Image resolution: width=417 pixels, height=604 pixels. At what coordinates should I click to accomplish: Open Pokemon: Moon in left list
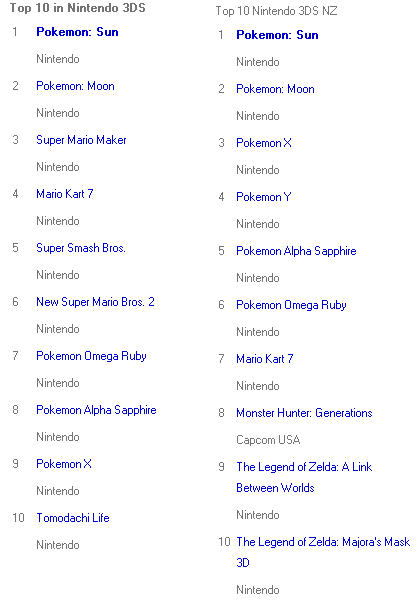click(75, 86)
